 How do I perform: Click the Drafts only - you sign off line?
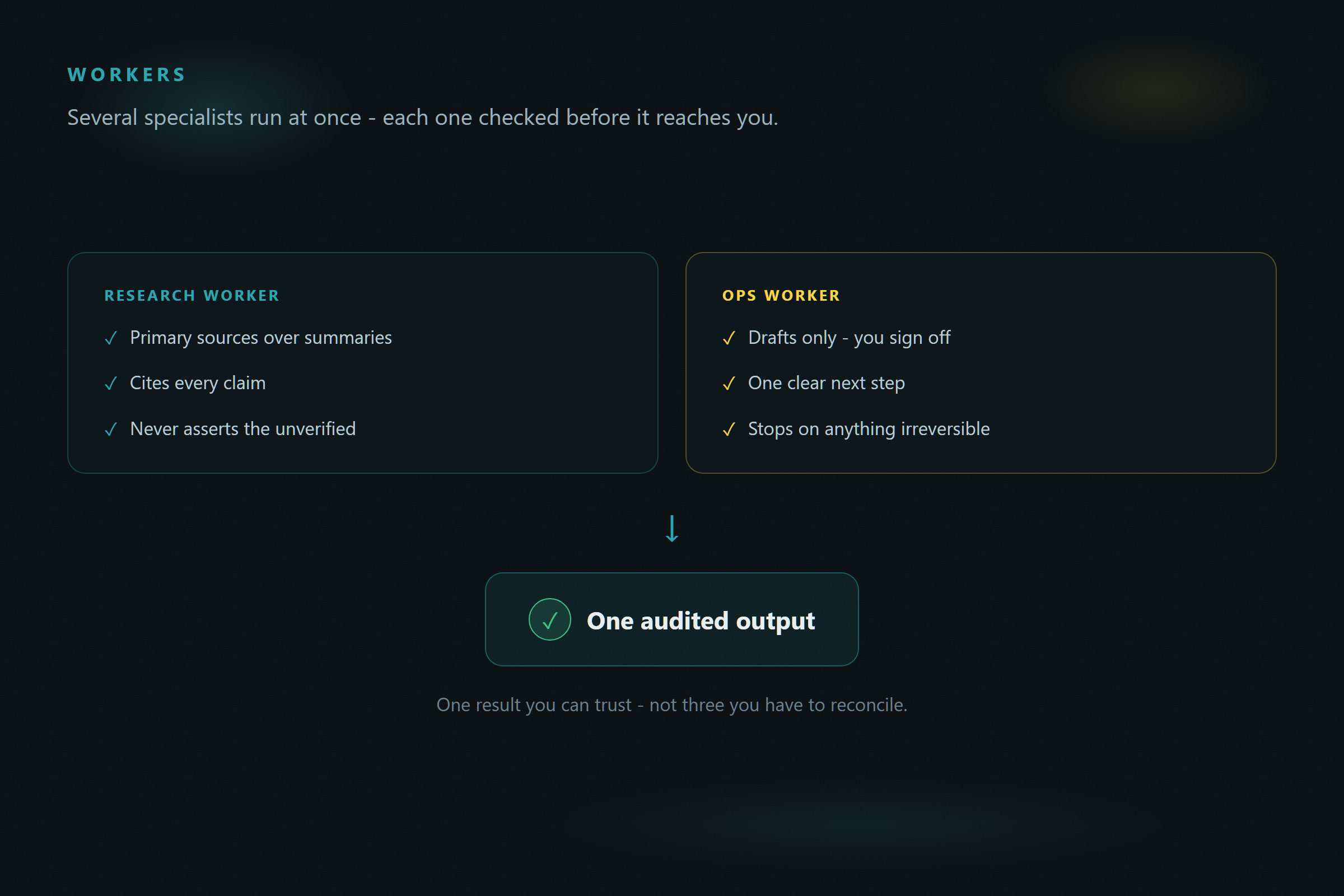[849, 338]
